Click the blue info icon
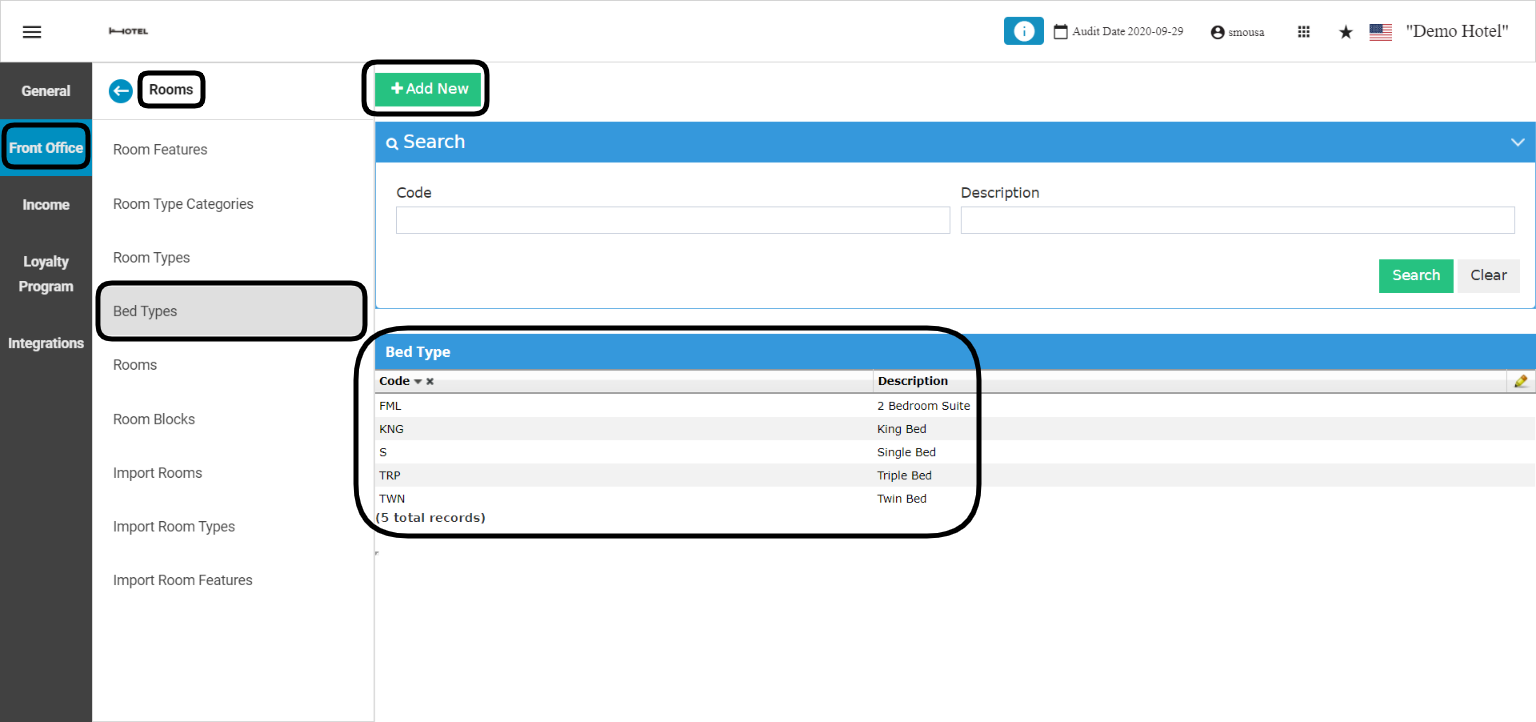 1023,31
